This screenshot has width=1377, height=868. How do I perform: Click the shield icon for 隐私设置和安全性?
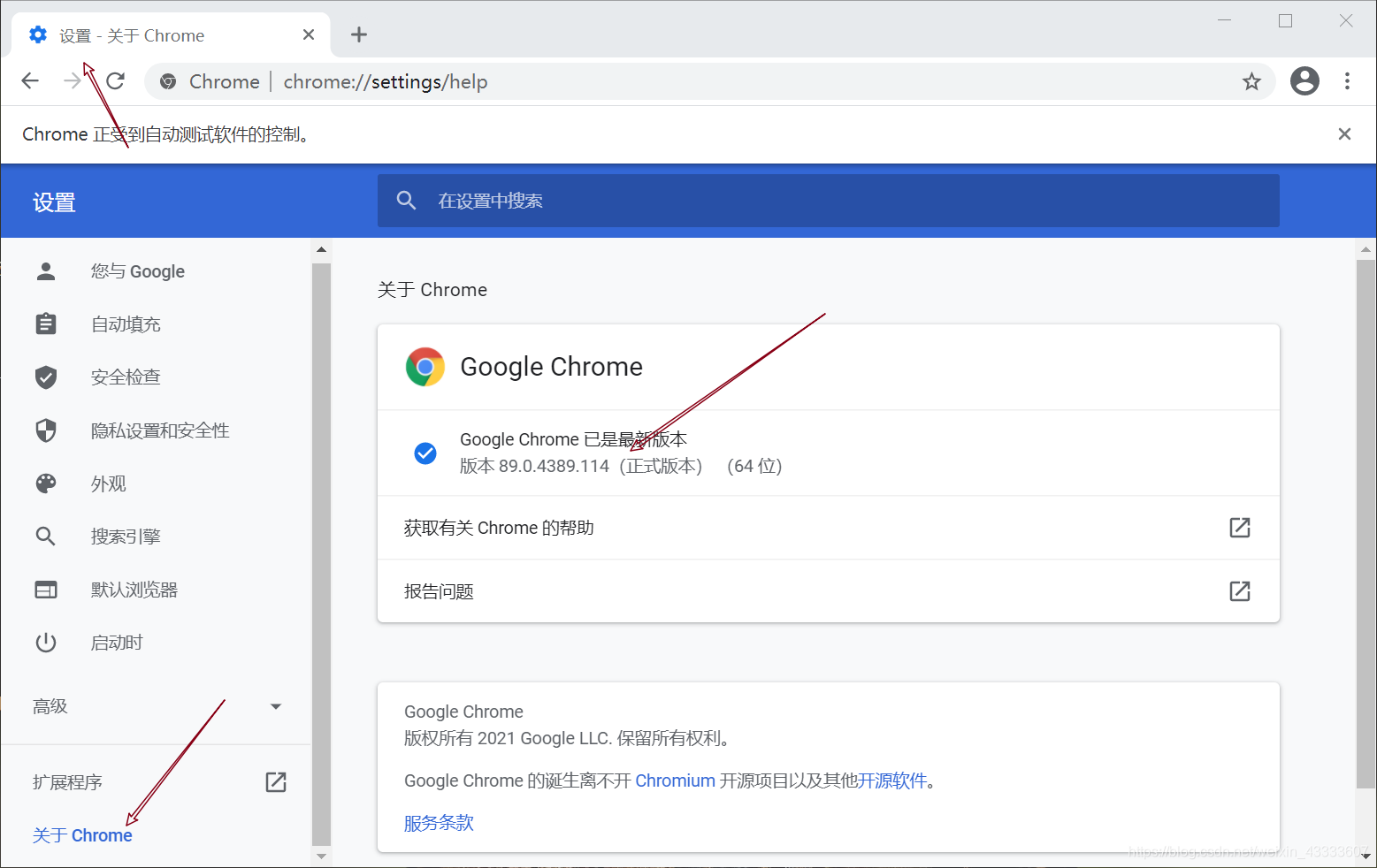46,430
